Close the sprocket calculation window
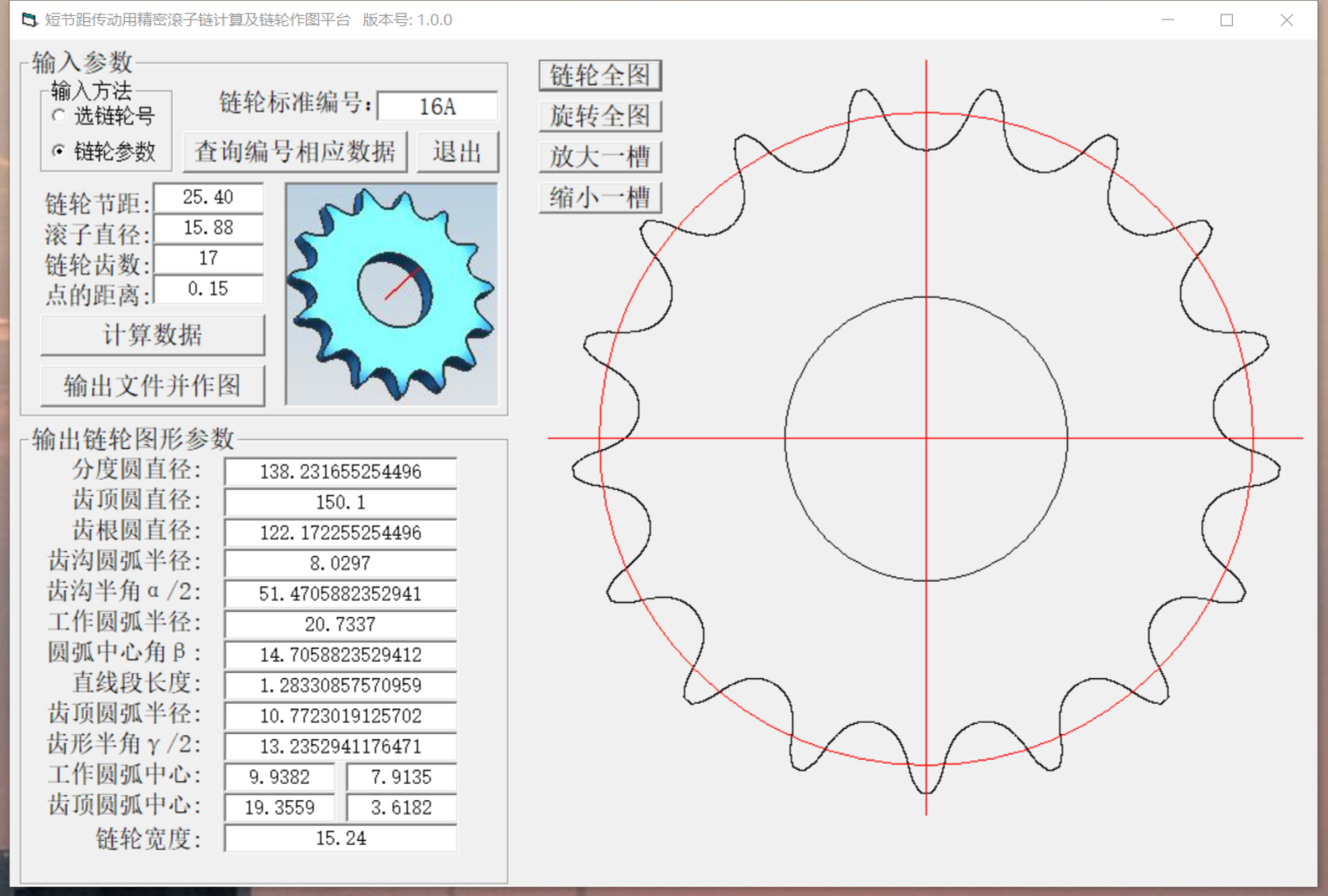Image resolution: width=1328 pixels, height=896 pixels. point(1286,19)
